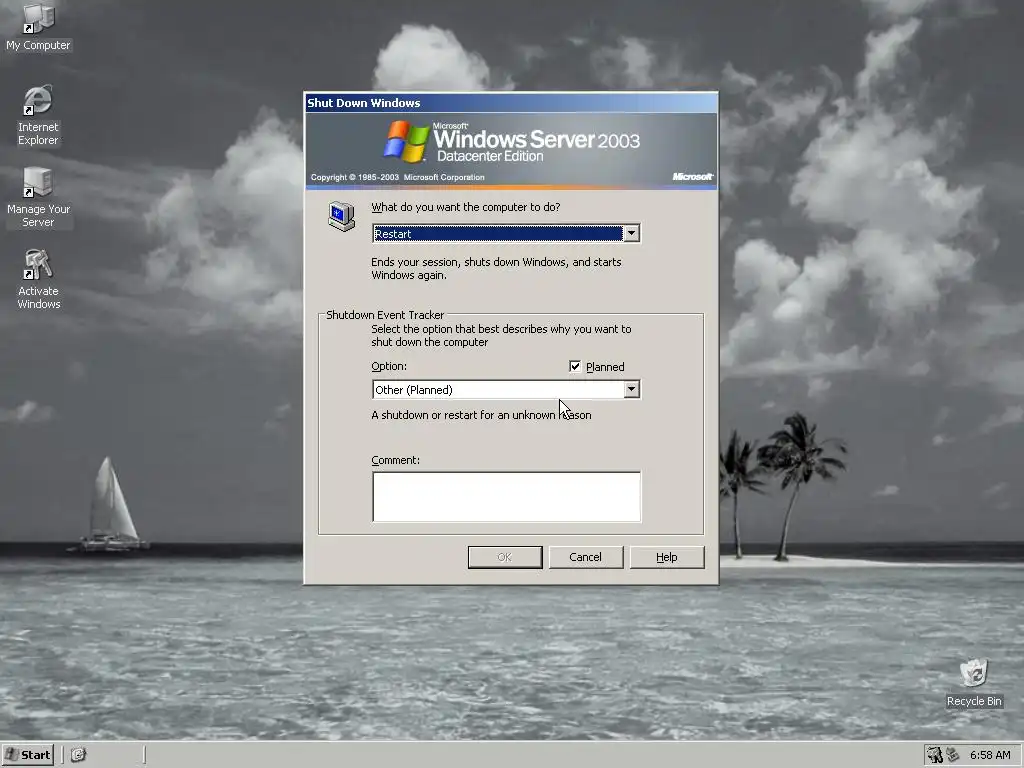This screenshot has width=1024, height=768.
Task: Click the Shut Down Windows title bar
Action: (511, 103)
